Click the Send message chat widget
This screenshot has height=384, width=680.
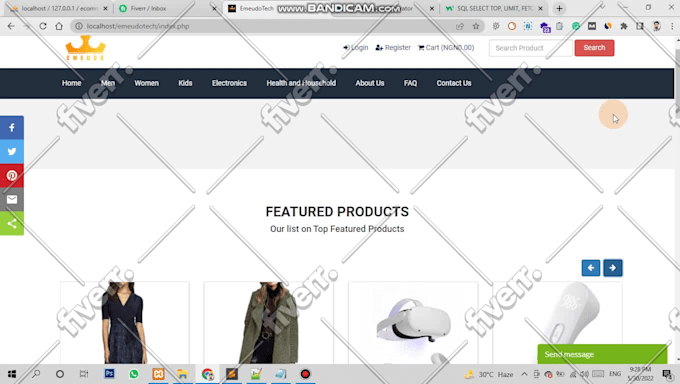[602, 354]
